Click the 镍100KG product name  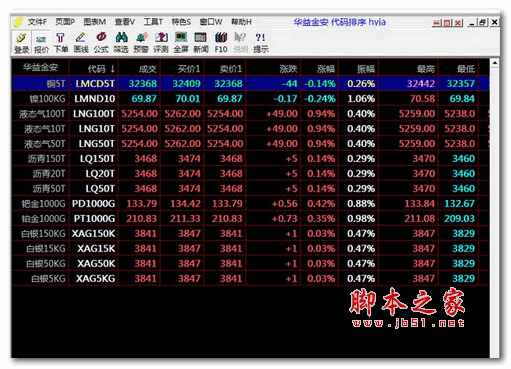(47, 99)
